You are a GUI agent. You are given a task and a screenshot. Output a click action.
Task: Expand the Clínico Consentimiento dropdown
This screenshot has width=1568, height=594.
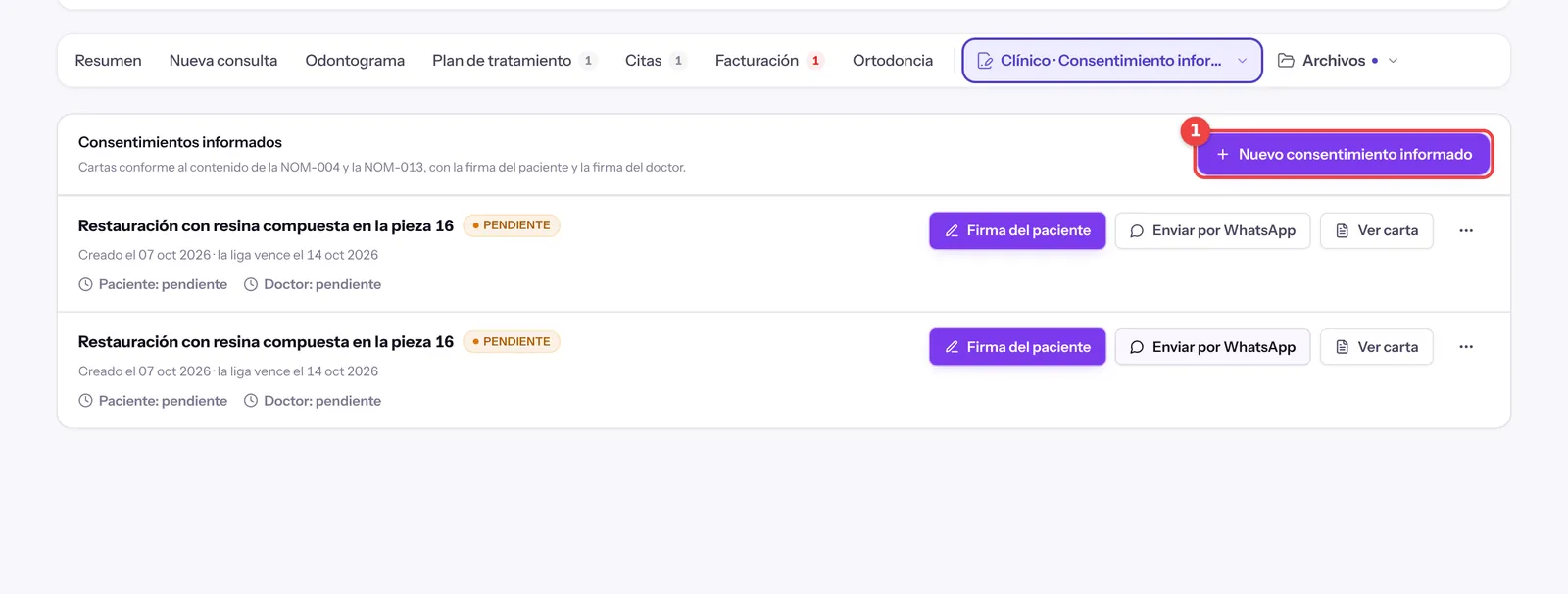[x=1112, y=61]
